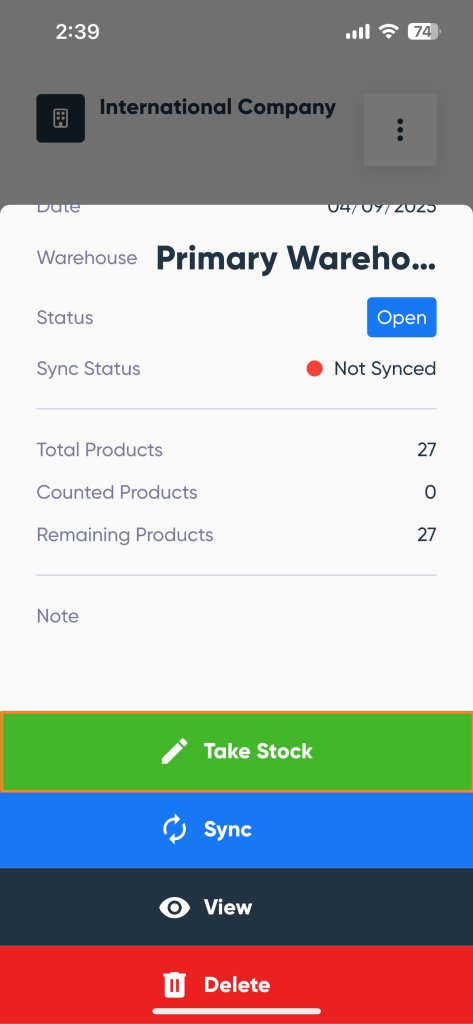The image size is (473, 1024).
Task: Tap the International Company title
Action: point(218,107)
